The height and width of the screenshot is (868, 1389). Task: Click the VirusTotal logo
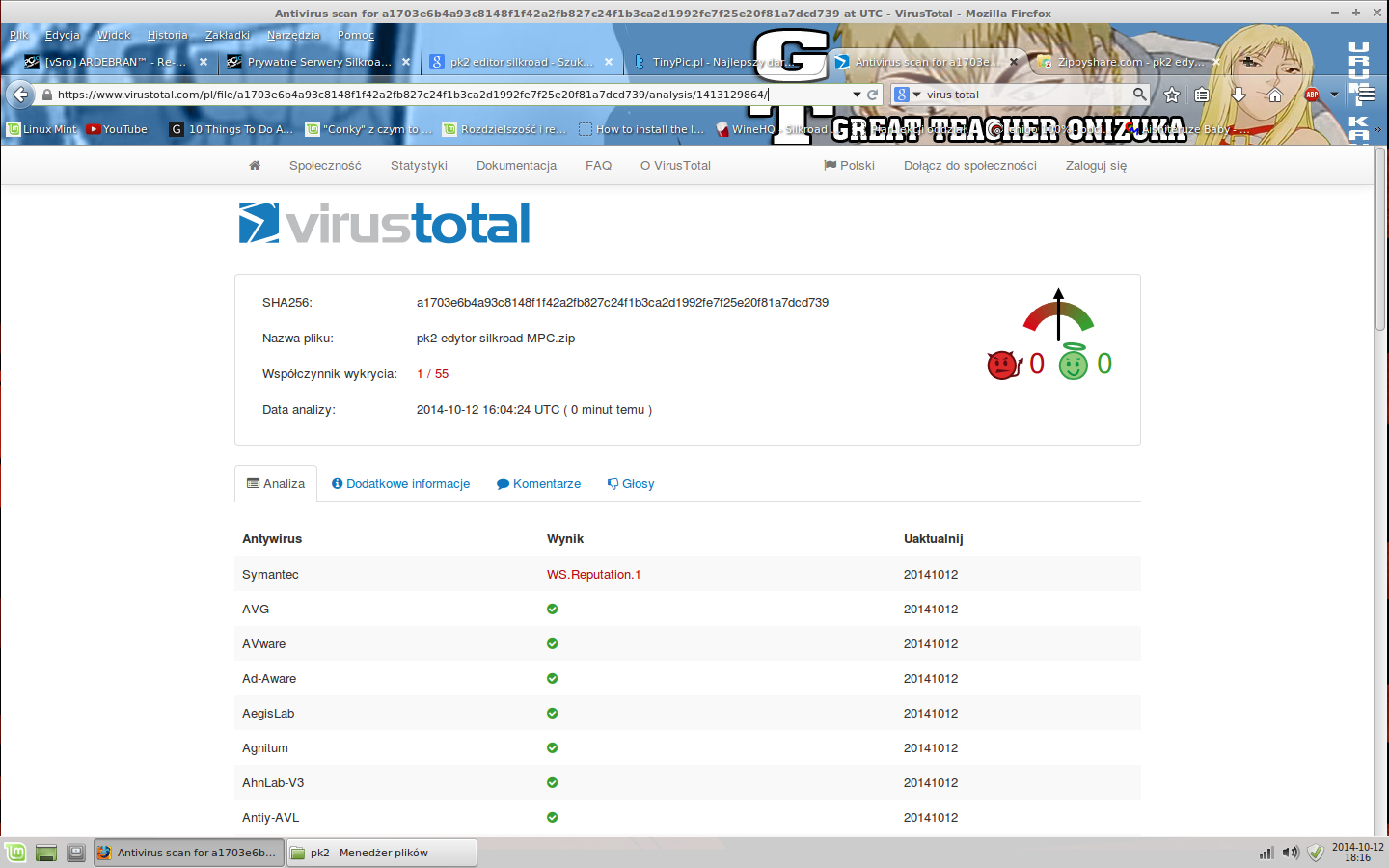click(x=385, y=224)
